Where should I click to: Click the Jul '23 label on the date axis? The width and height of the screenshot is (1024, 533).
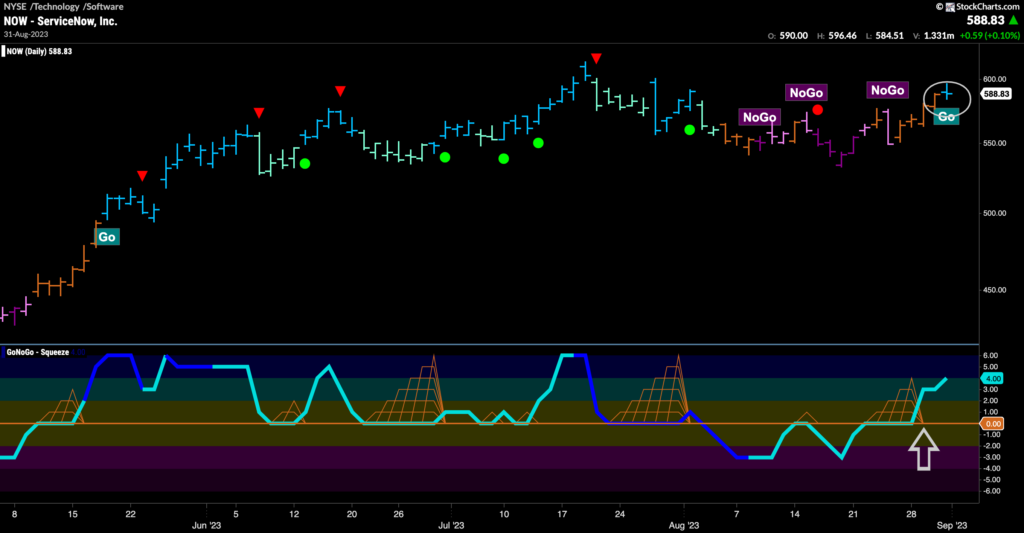pos(452,524)
